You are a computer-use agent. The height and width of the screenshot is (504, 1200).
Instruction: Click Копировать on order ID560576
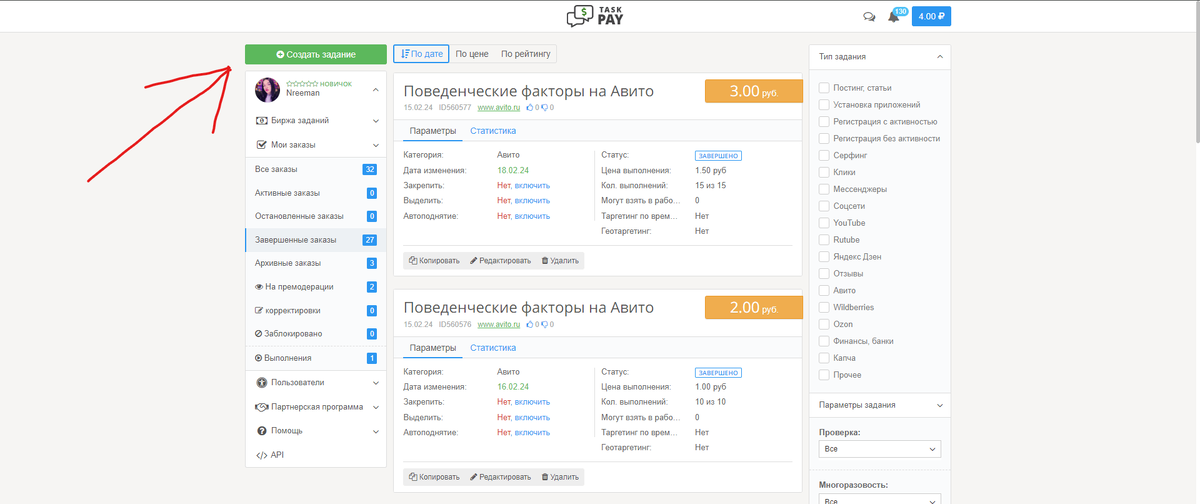click(434, 477)
